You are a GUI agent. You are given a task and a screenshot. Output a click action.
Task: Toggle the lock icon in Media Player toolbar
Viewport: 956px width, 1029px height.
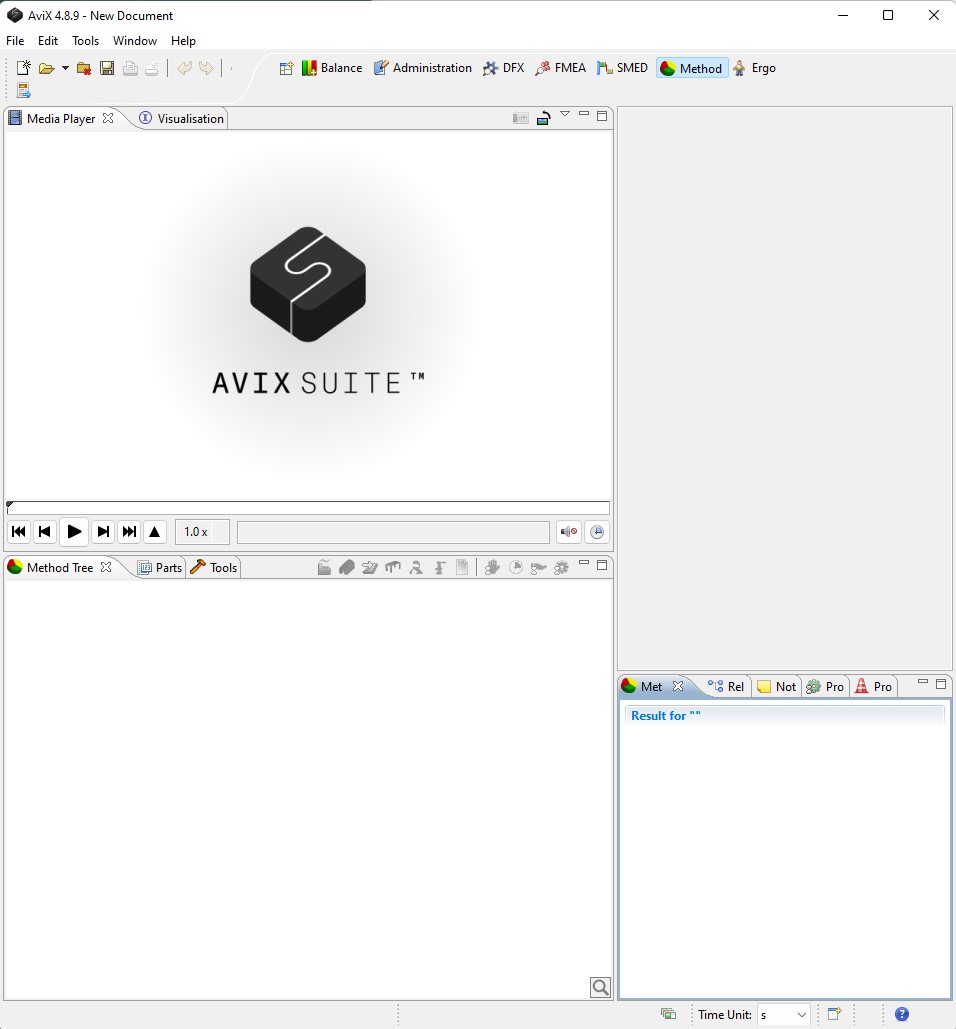pyautogui.click(x=543, y=118)
